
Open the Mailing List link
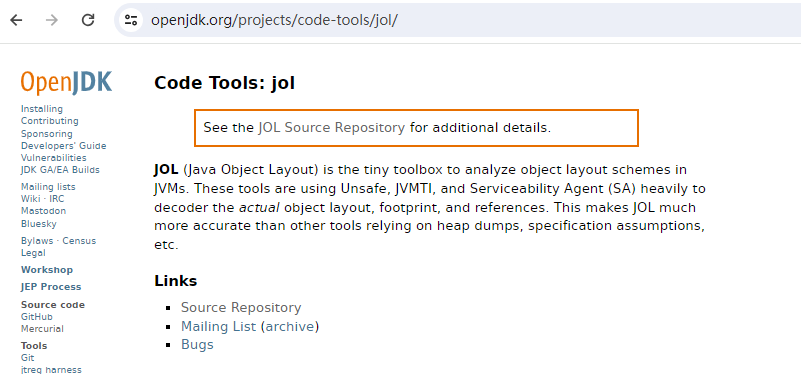pyautogui.click(x=219, y=326)
